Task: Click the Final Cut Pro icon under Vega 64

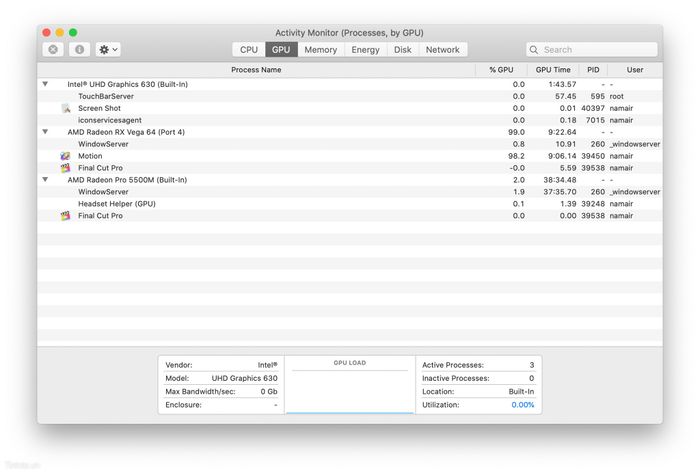Action: [x=65, y=168]
